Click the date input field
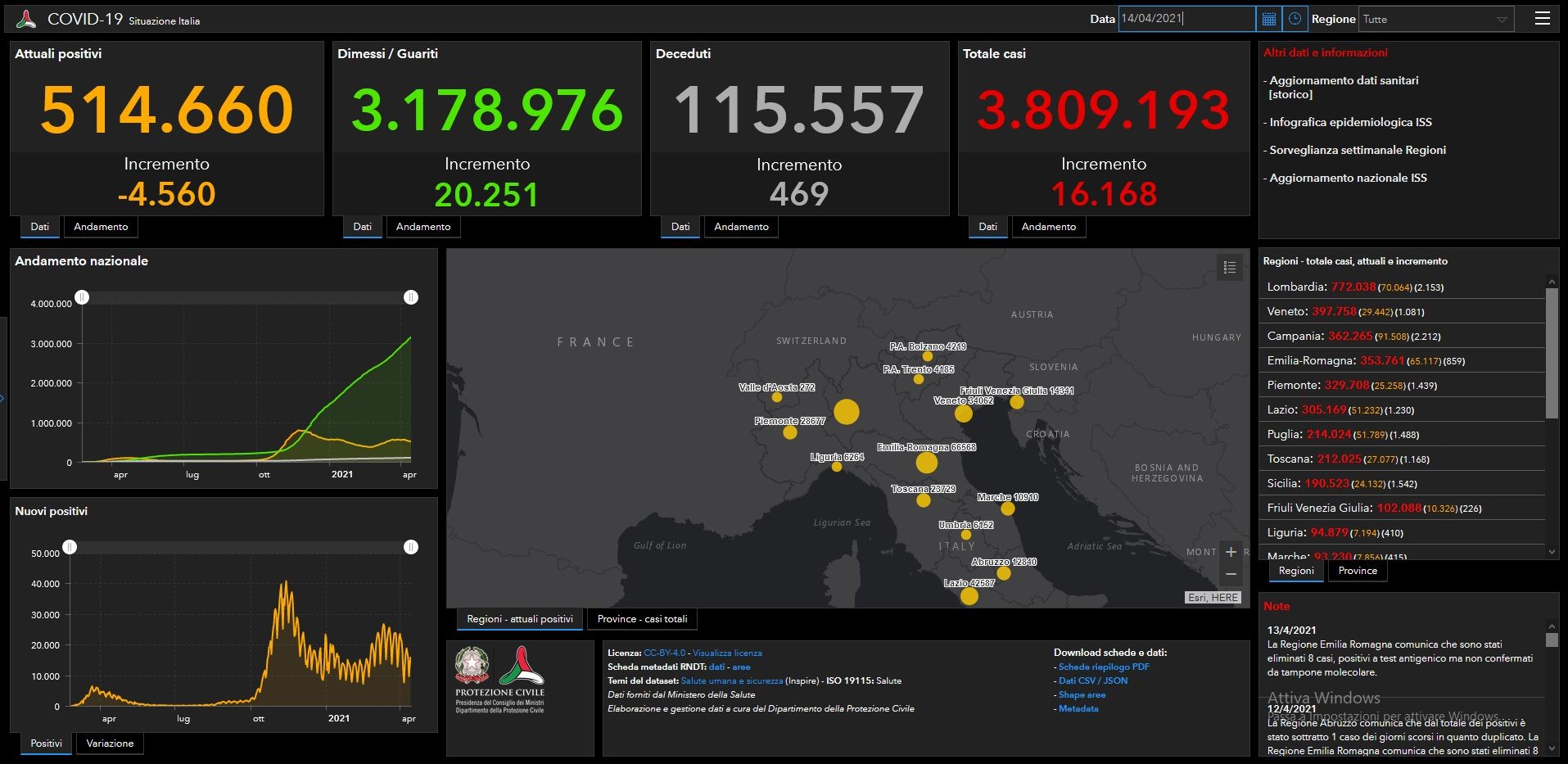 (x=1186, y=19)
